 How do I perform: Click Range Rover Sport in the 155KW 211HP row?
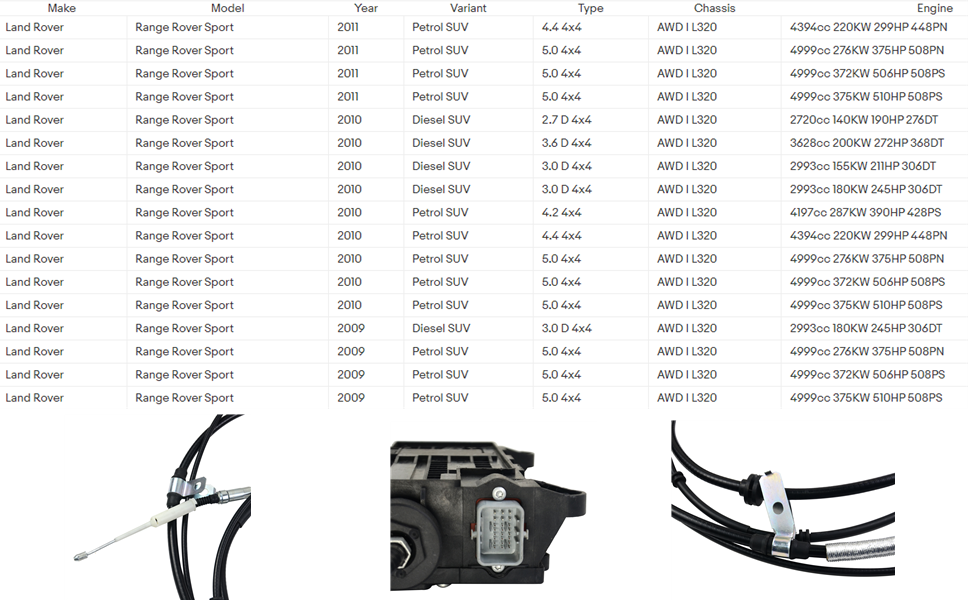point(184,166)
